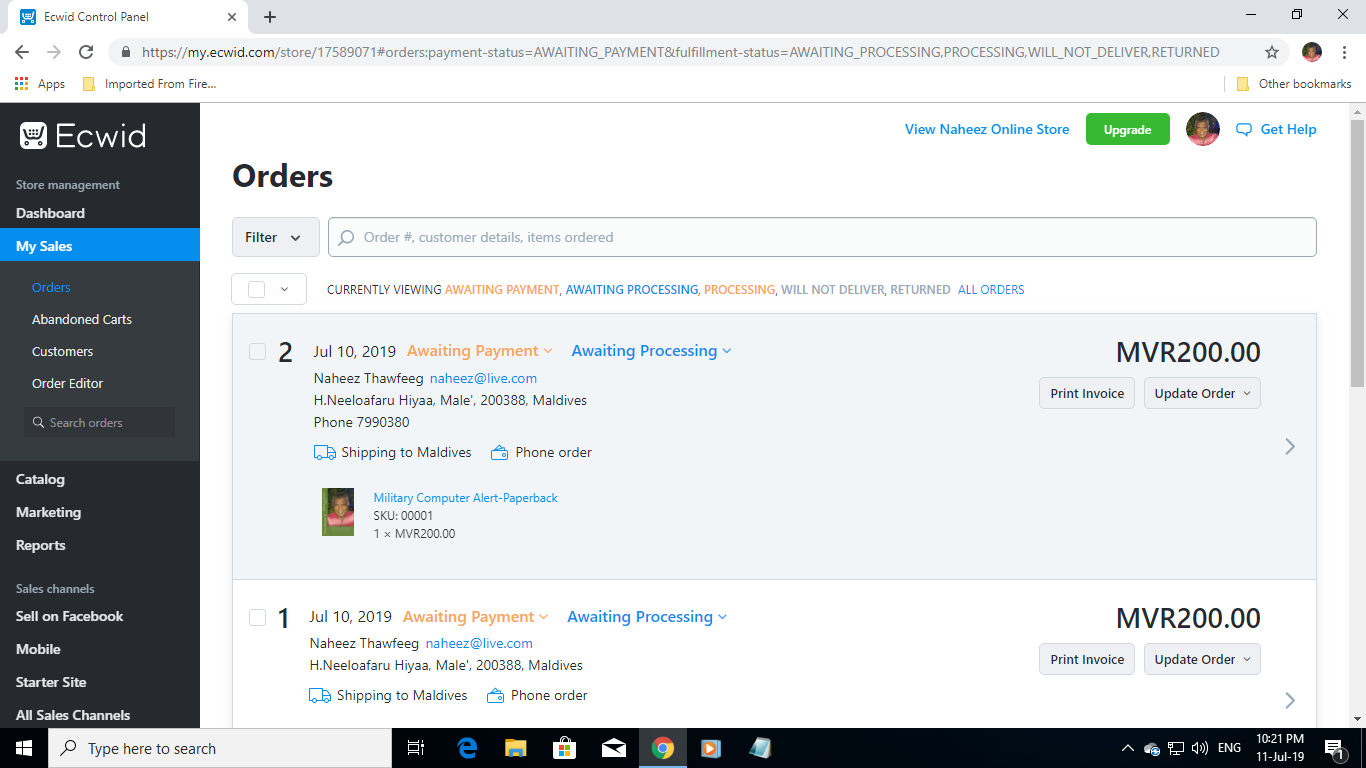
Task: Change order 2 Awaiting Payment status
Action: click(x=479, y=351)
